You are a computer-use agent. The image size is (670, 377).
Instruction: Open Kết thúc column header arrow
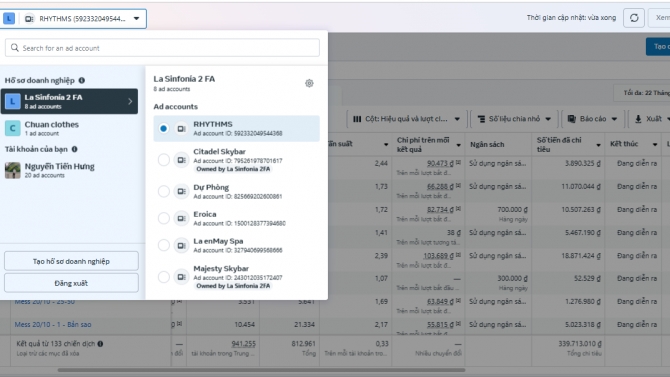pyautogui.click(x=655, y=144)
